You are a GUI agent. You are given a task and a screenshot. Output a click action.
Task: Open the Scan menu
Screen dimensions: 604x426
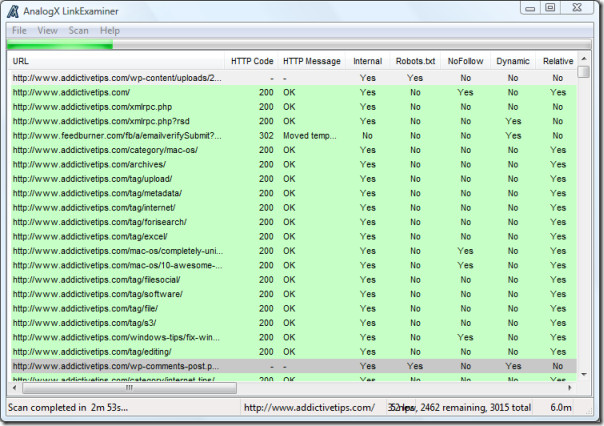click(78, 30)
